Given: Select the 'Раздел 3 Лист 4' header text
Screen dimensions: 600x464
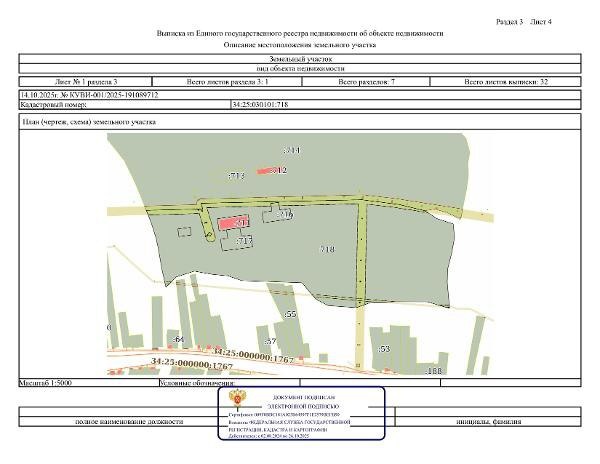Looking at the screenshot, I should (x=524, y=22).
